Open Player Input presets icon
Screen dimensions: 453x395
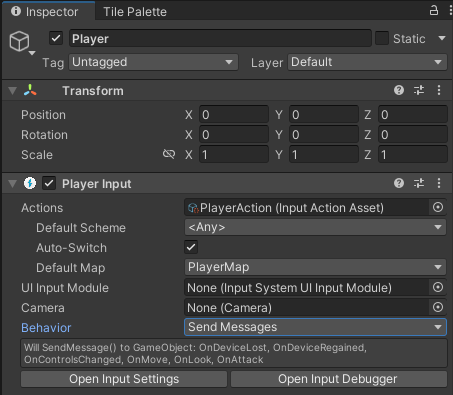tap(419, 183)
